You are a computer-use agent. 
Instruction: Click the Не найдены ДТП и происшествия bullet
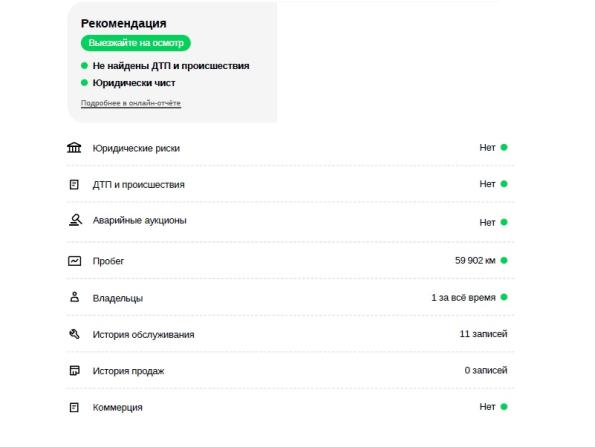(x=171, y=66)
